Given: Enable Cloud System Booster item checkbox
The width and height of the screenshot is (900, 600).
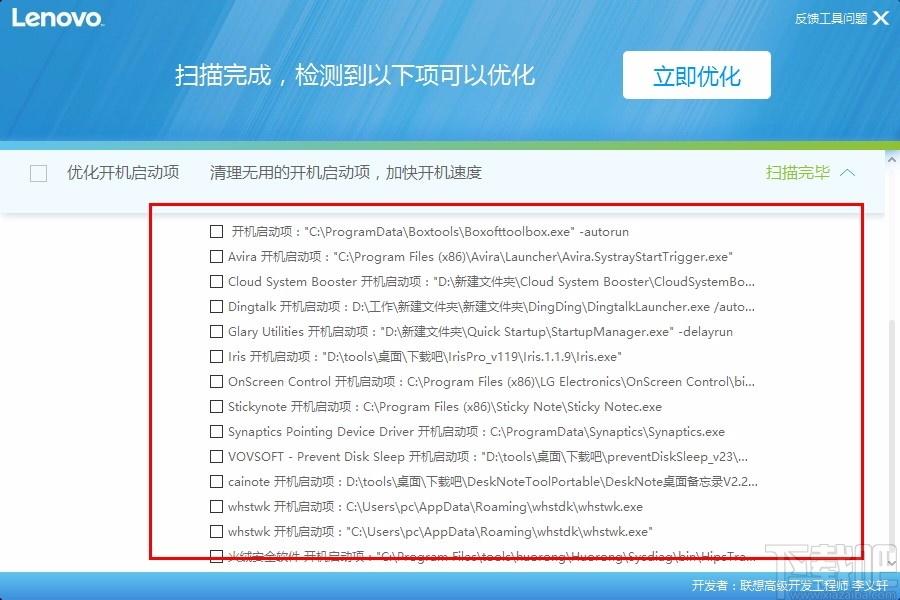Looking at the screenshot, I should pos(216,281).
